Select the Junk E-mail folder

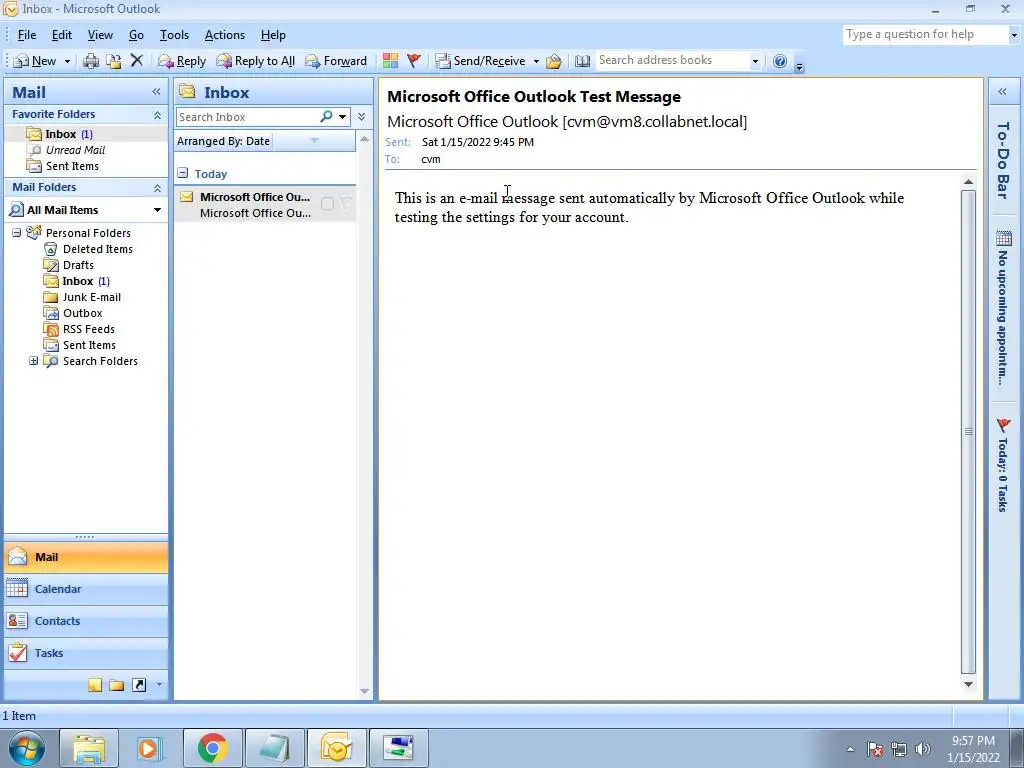coord(91,297)
